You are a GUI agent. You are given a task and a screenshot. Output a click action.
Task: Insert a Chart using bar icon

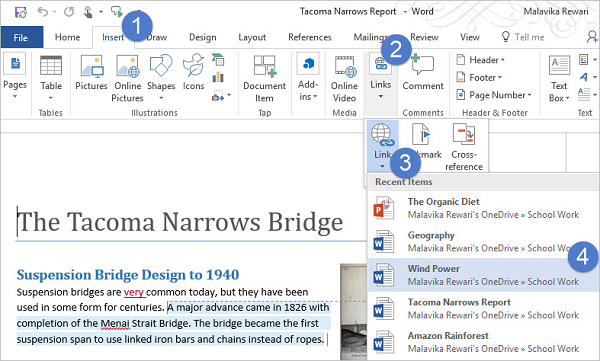[x=218, y=77]
